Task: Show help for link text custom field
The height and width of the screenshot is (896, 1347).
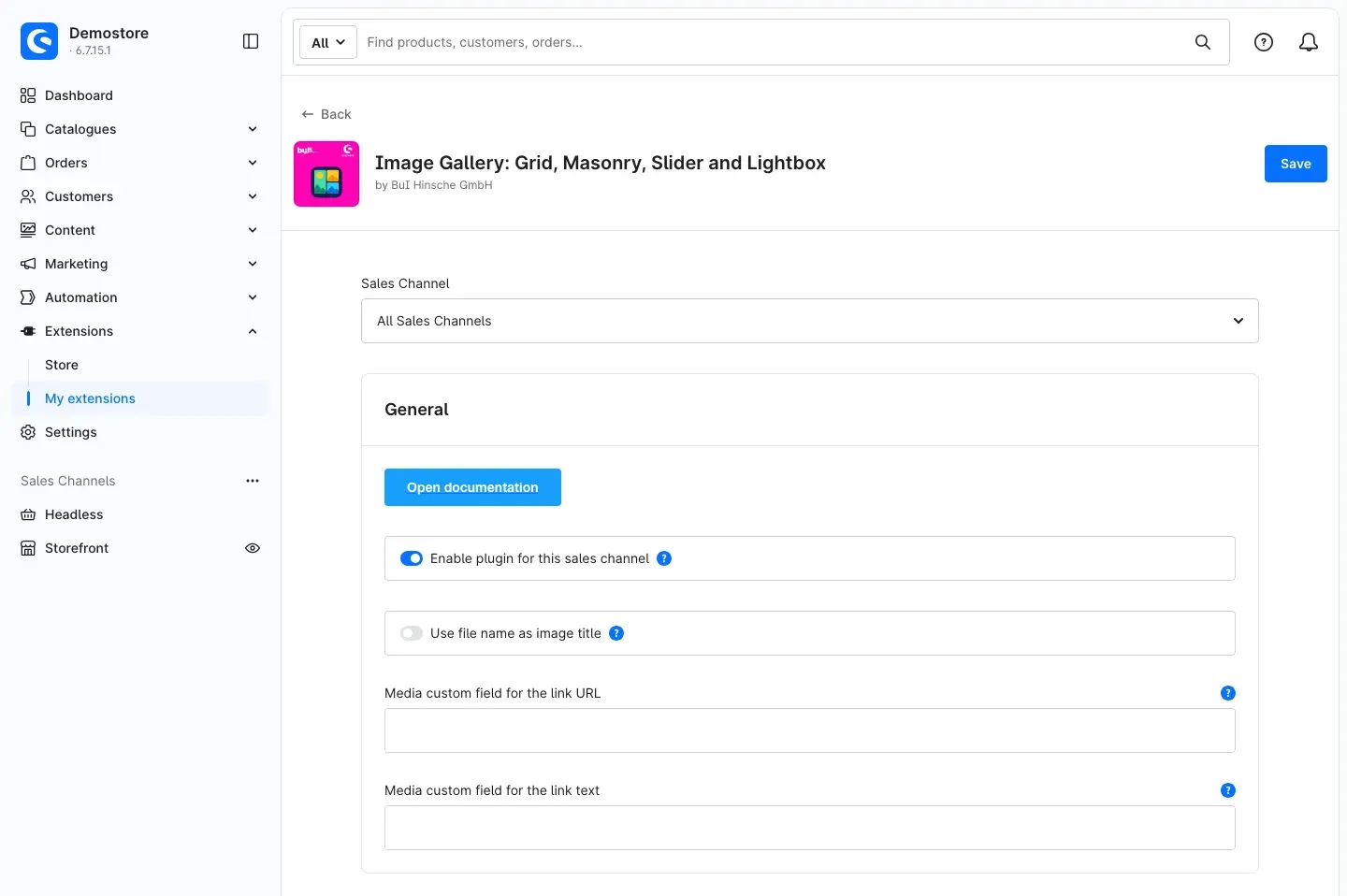Action: point(1228,790)
